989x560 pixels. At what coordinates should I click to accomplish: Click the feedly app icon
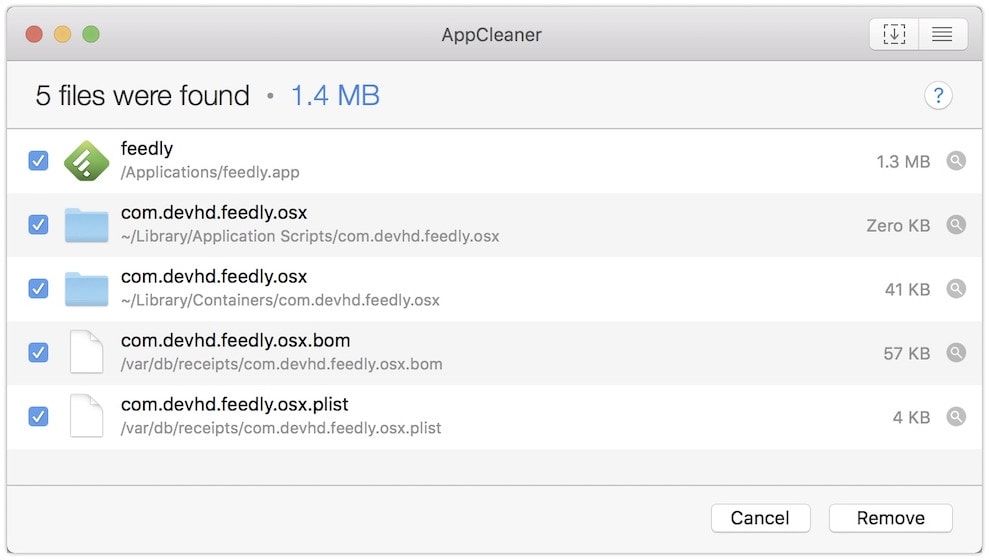86,161
